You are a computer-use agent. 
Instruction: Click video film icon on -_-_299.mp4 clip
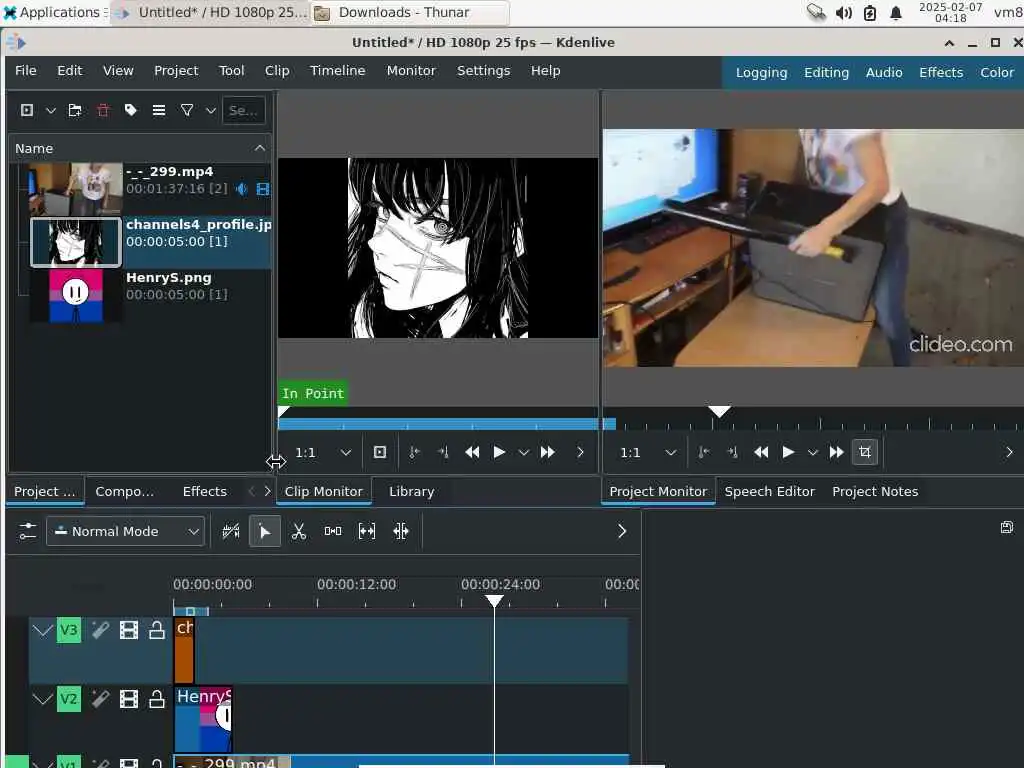(263, 189)
